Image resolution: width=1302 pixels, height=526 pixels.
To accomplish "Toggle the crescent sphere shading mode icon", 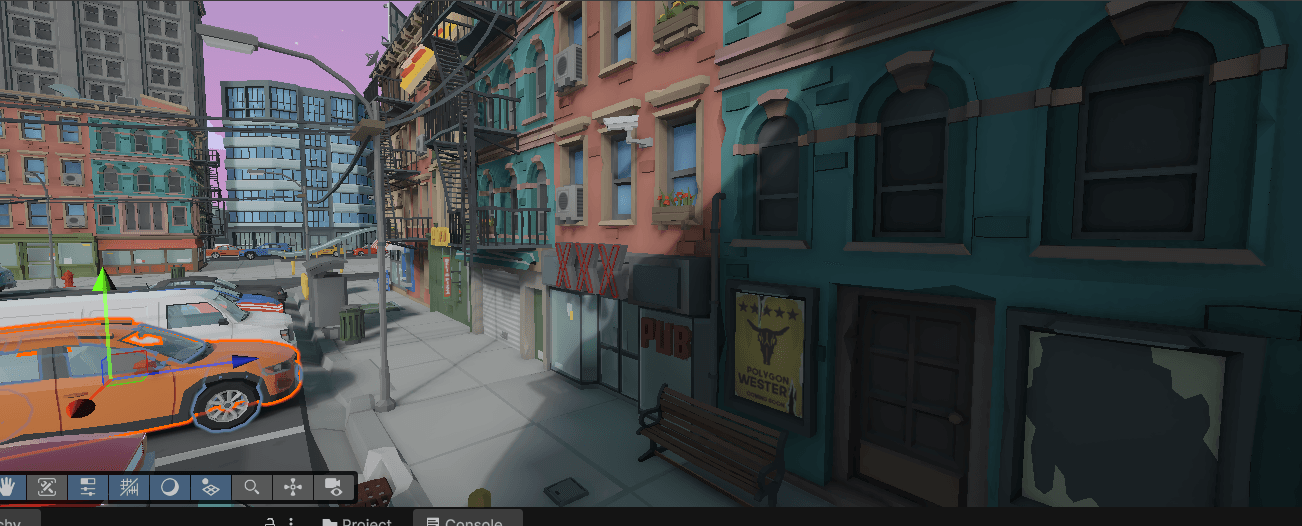I will (x=169, y=487).
